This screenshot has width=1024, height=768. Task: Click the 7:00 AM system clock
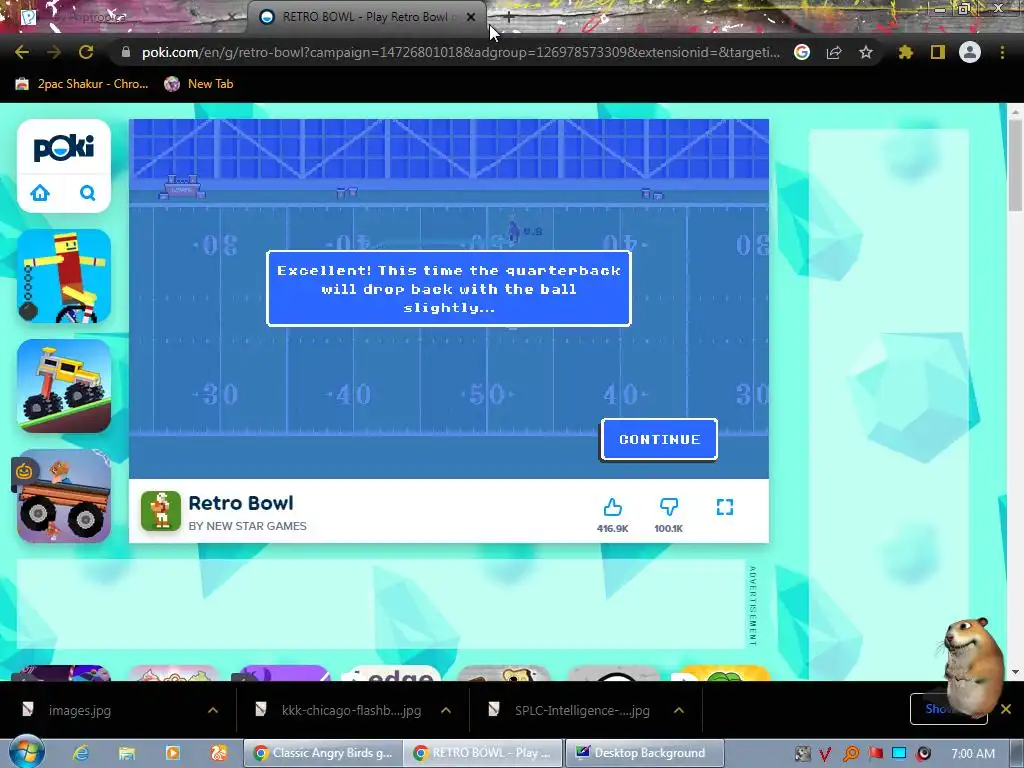click(973, 754)
